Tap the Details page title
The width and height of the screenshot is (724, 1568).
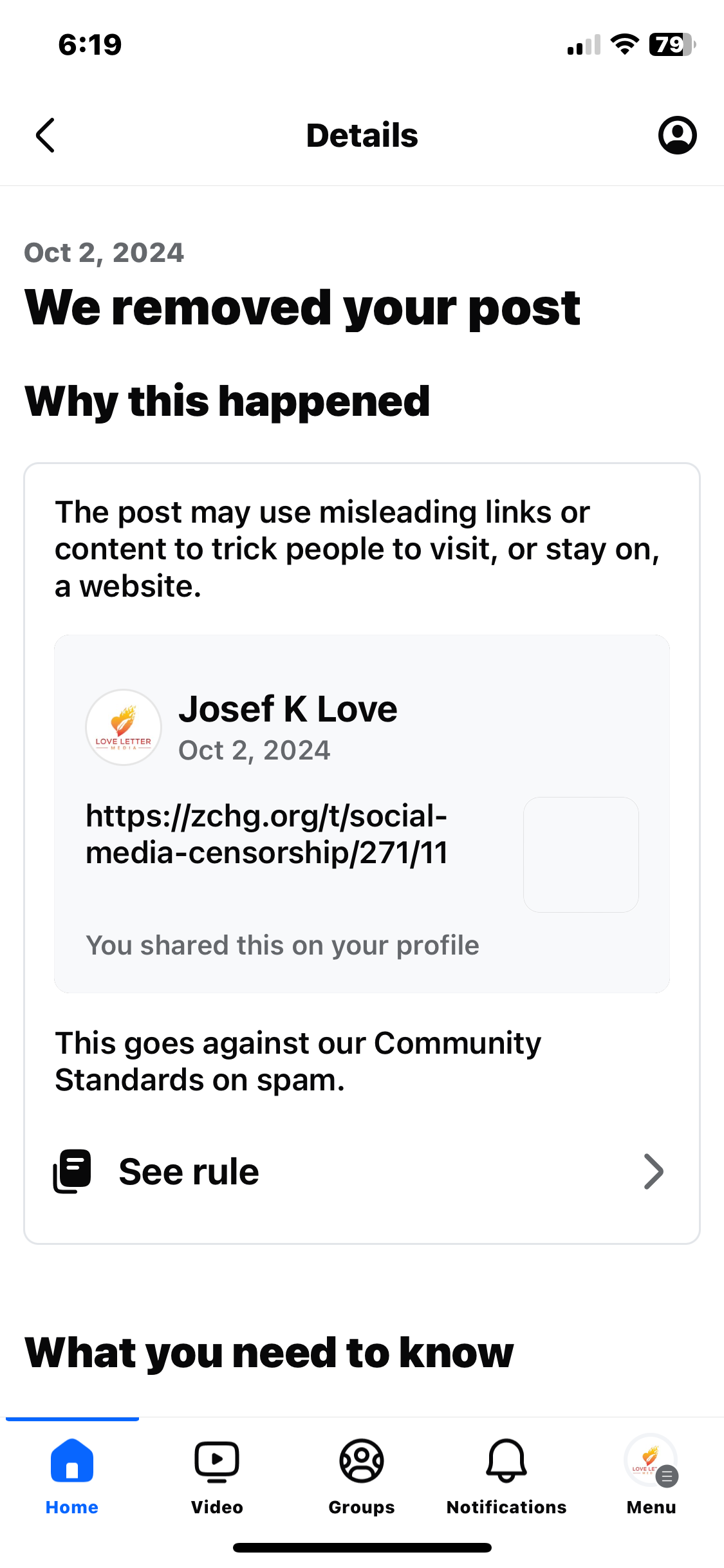coord(362,135)
